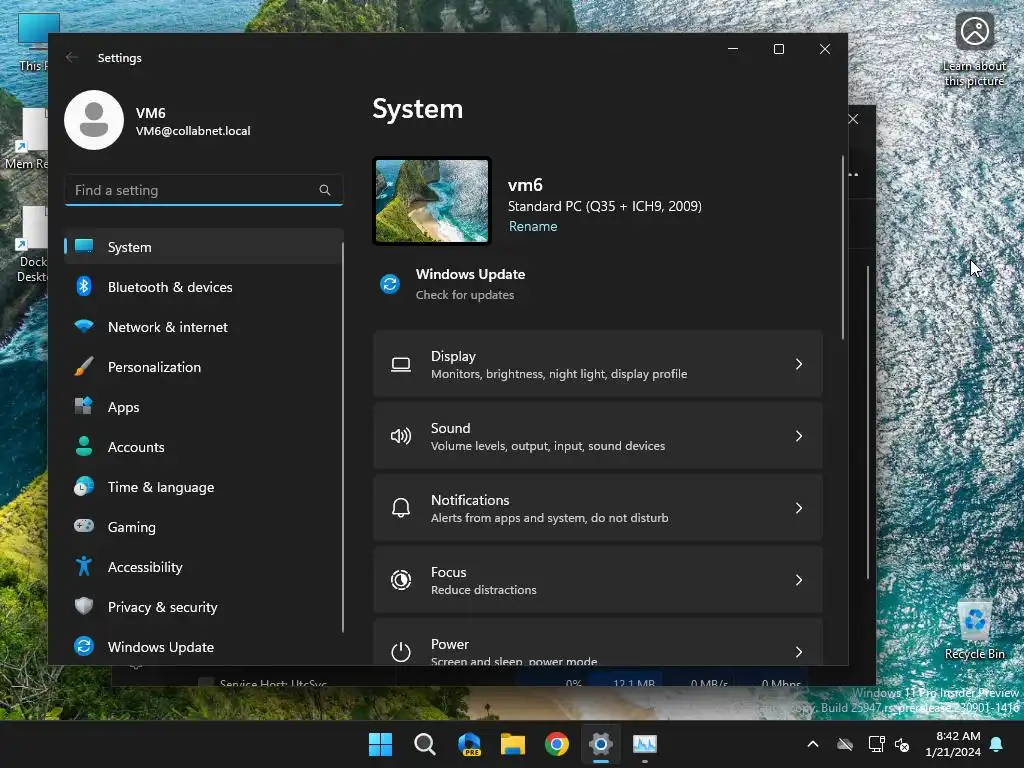This screenshot has height=768, width=1024.
Task: Open Gaming settings
Action: [203, 526]
